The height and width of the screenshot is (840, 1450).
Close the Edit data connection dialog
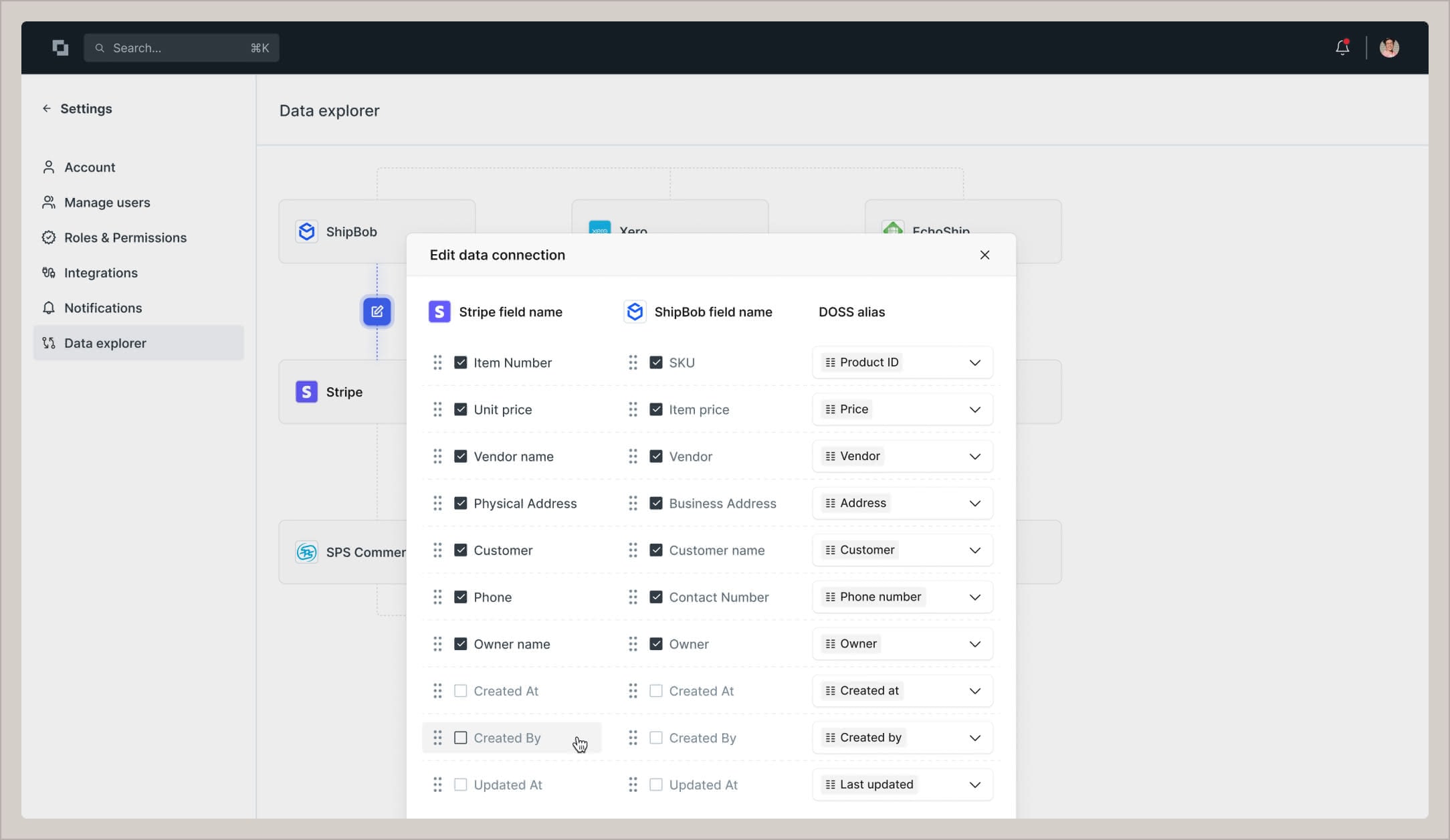point(985,255)
